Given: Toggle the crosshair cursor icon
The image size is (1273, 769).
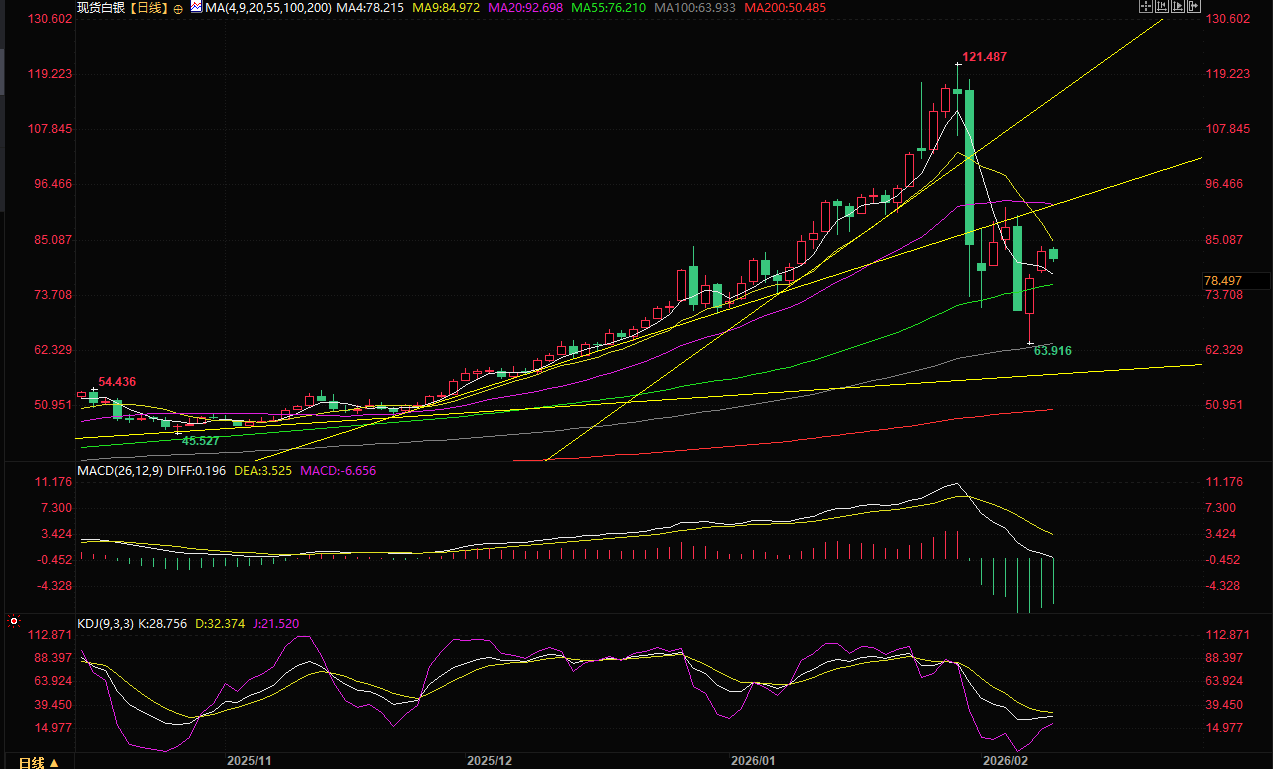Looking at the screenshot, I should [x=1146, y=6].
